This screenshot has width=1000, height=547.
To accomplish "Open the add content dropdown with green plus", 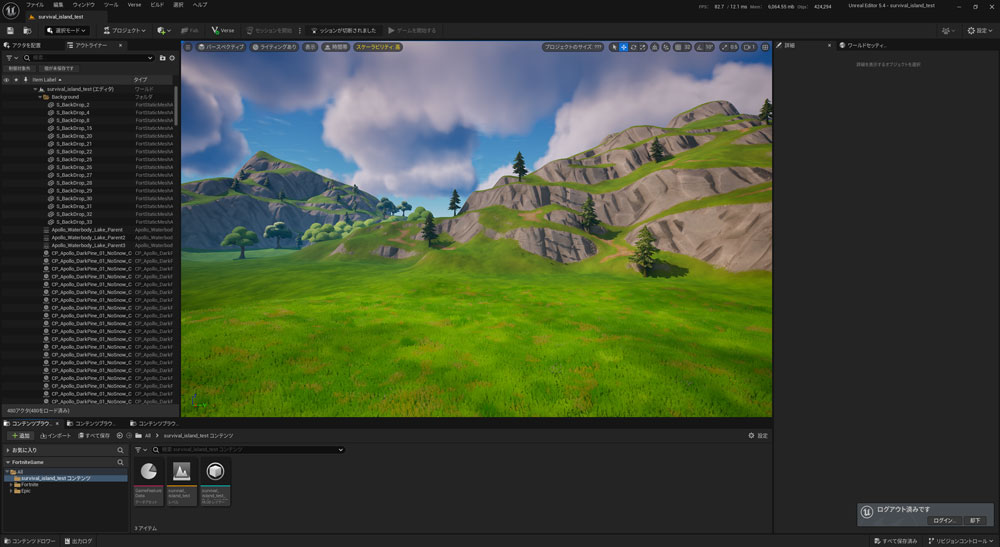I will coord(163,31).
